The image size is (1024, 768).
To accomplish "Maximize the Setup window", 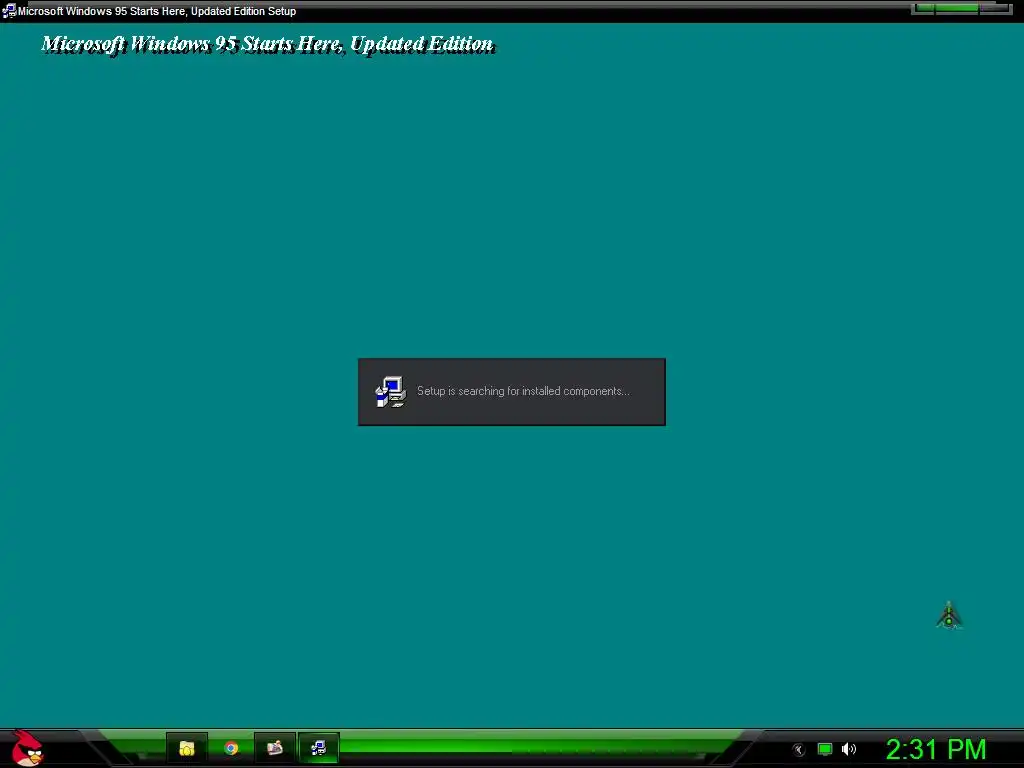I will [x=957, y=8].
